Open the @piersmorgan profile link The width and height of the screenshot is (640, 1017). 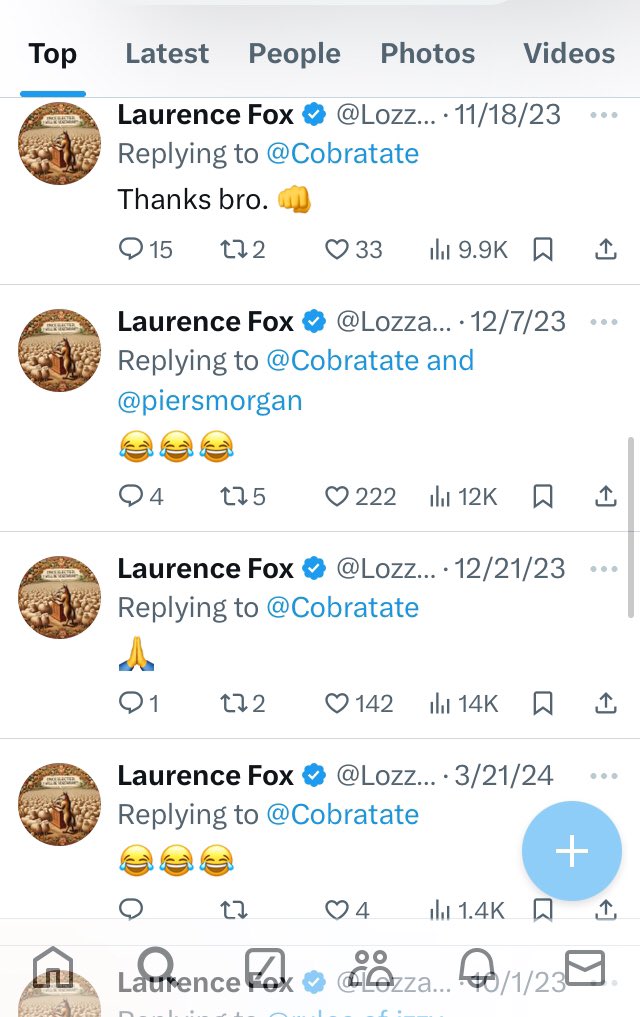click(x=210, y=401)
